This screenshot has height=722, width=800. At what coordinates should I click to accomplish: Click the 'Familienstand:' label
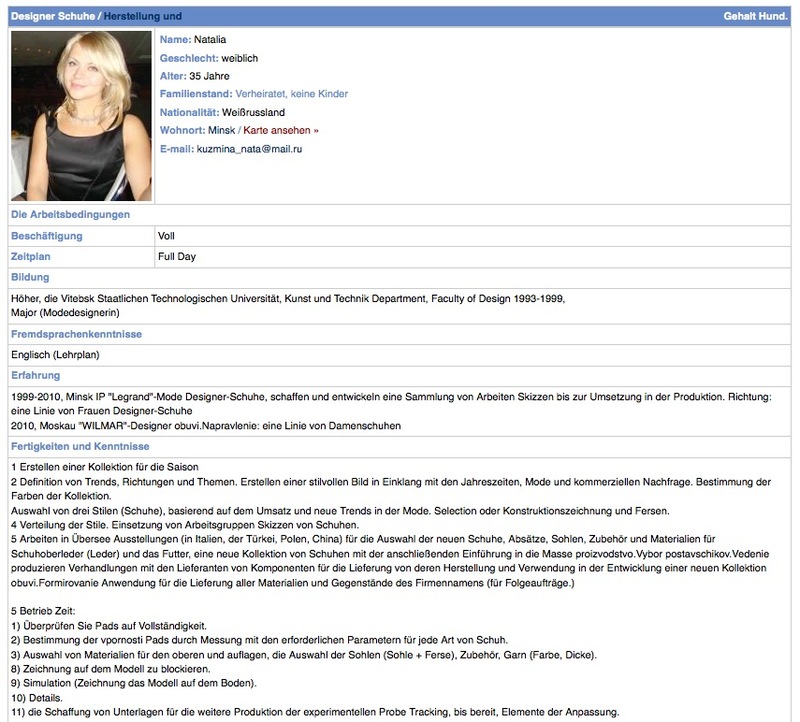click(196, 94)
